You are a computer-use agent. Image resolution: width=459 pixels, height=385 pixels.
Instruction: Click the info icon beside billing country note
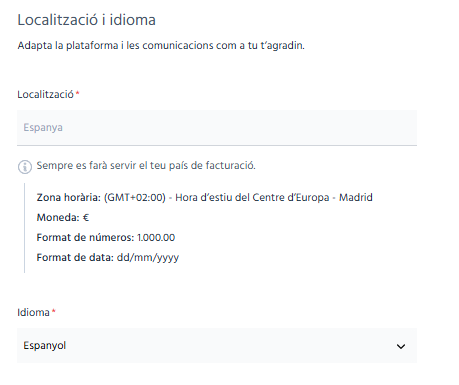click(x=25, y=167)
